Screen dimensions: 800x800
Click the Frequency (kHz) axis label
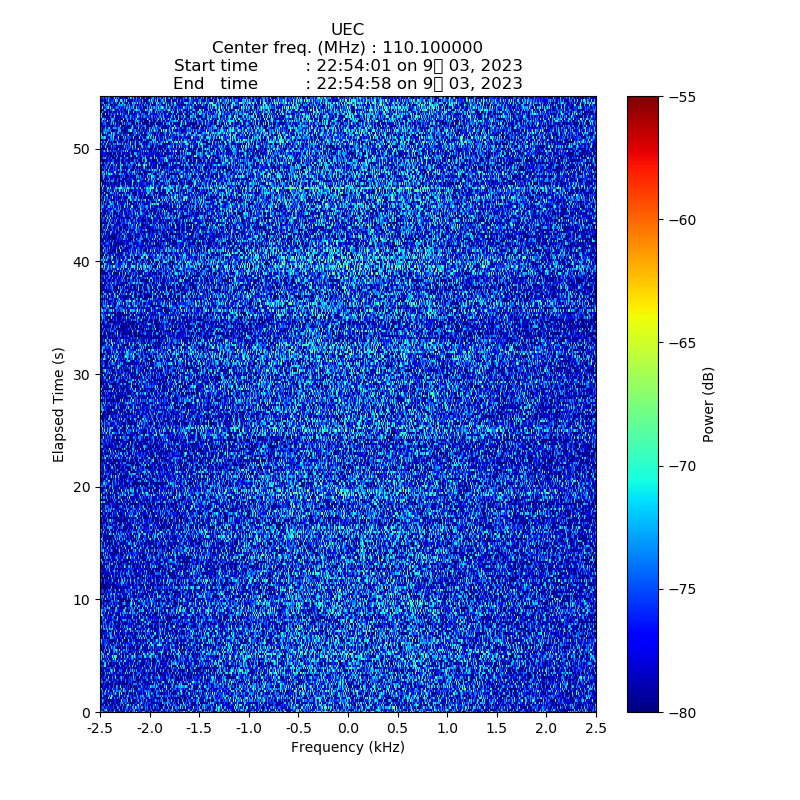tap(347, 747)
